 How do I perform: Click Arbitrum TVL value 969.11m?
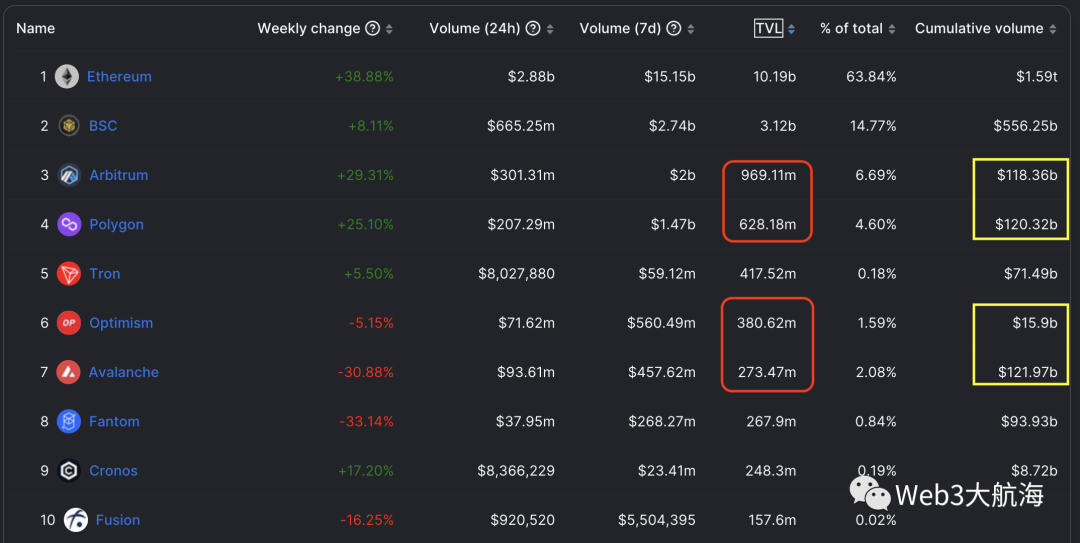tap(768, 175)
